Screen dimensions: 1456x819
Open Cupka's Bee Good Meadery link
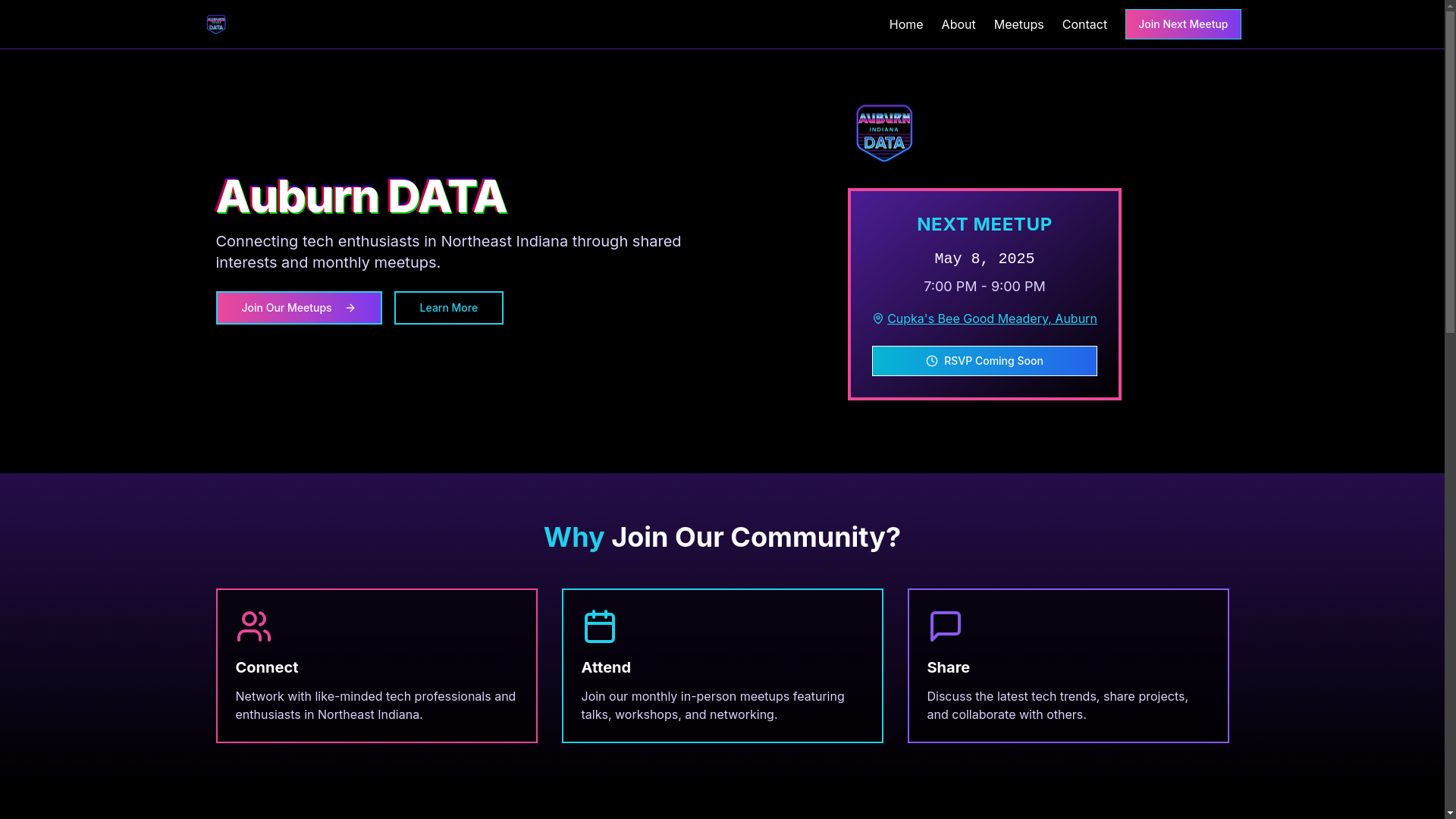click(x=992, y=319)
